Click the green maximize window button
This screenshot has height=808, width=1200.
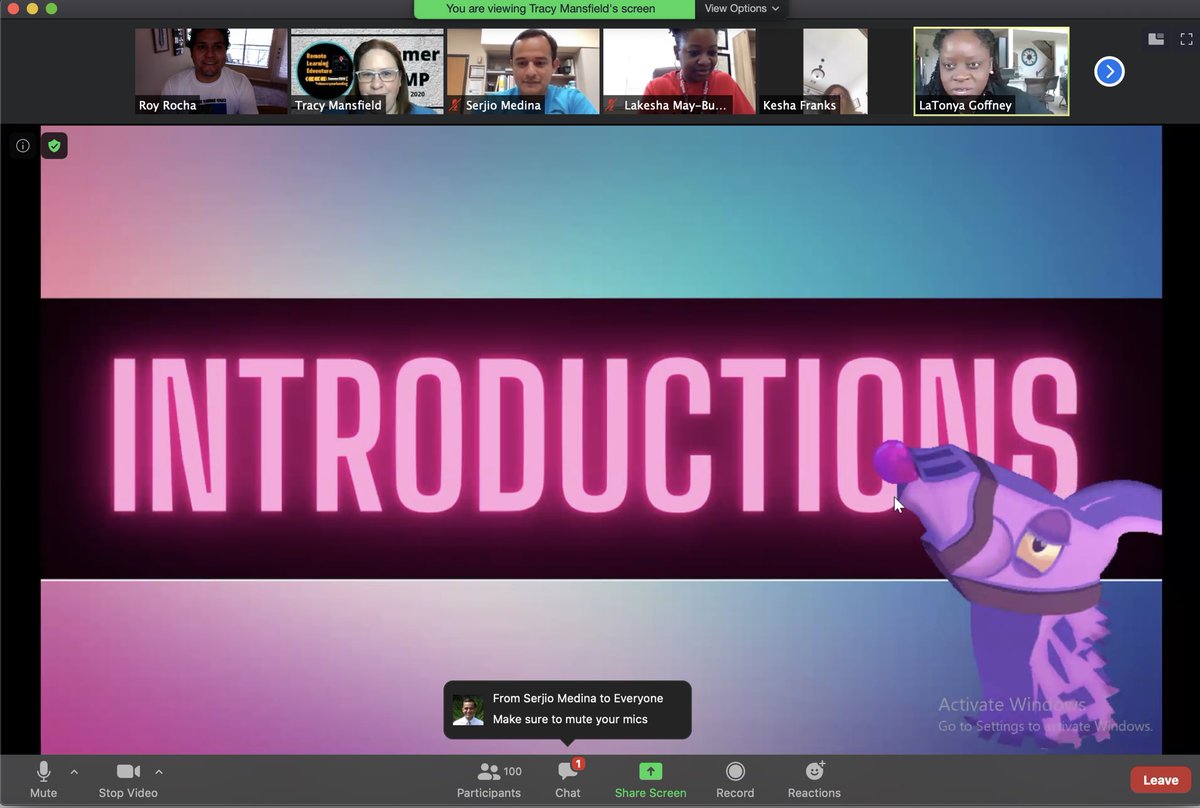pyautogui.click(x=51, y=8)
